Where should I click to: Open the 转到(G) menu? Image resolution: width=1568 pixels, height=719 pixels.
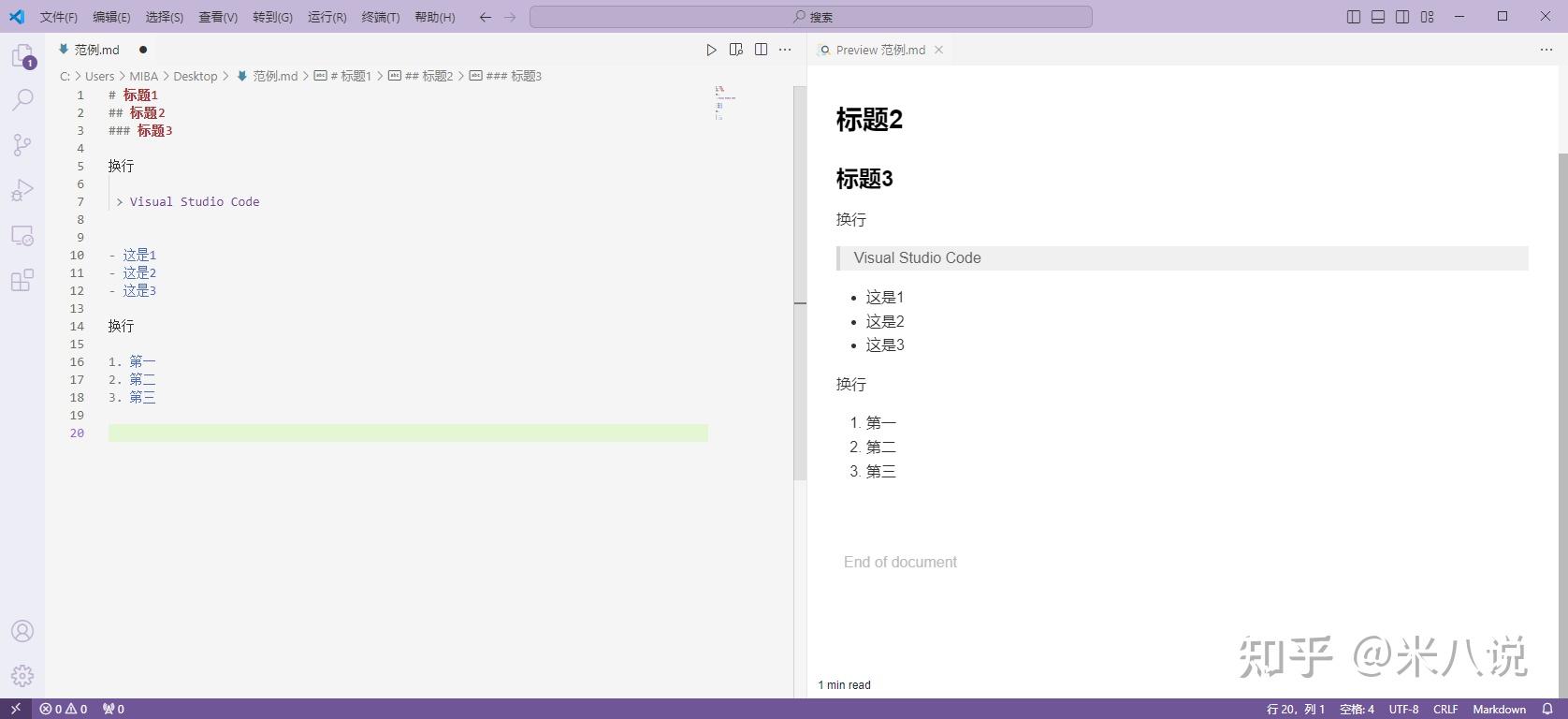(272, 17)
